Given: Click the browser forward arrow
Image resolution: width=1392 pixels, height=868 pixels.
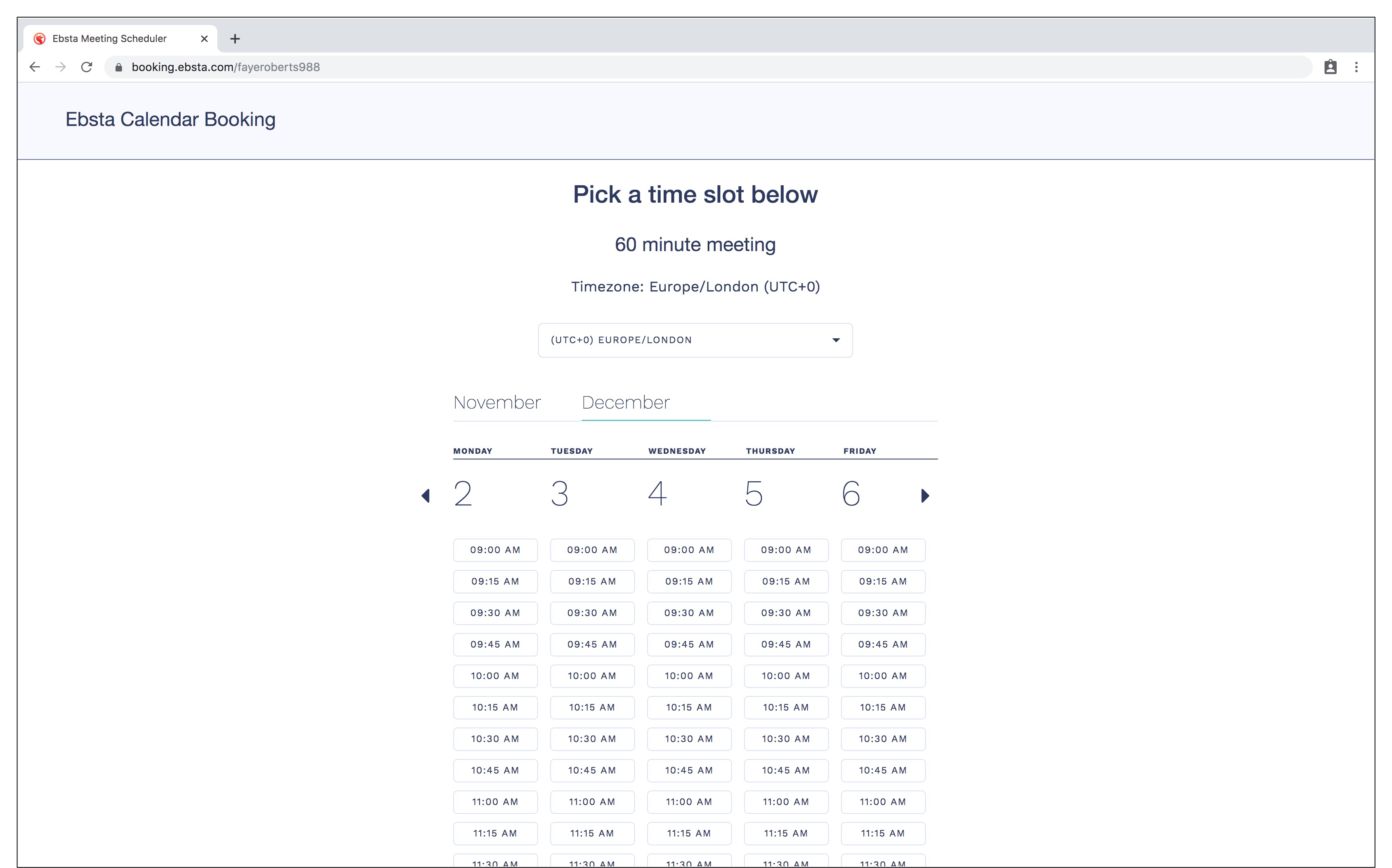Looking at the screenshot, I should [x=60, y=67].
